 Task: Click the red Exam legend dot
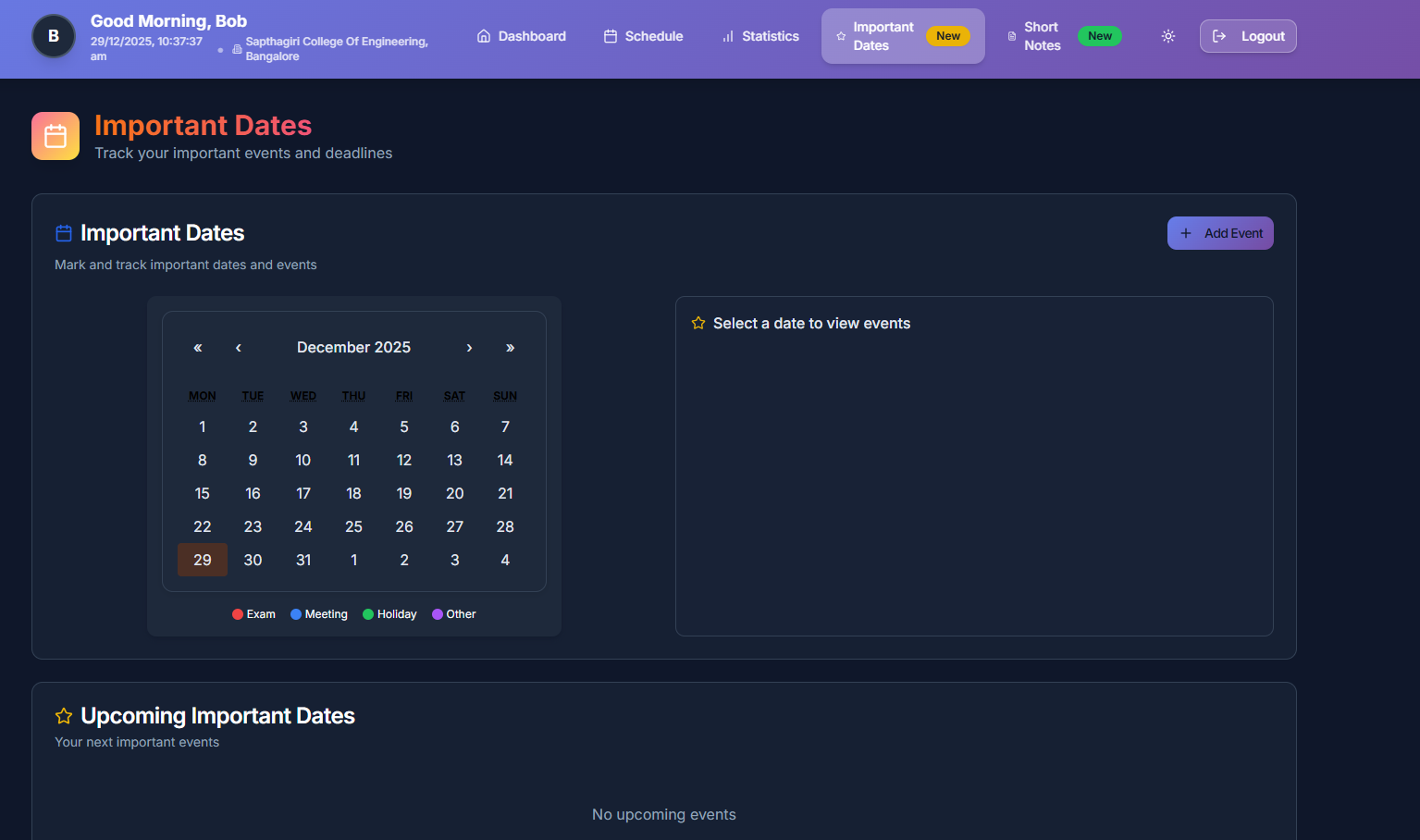click(237, 613)
